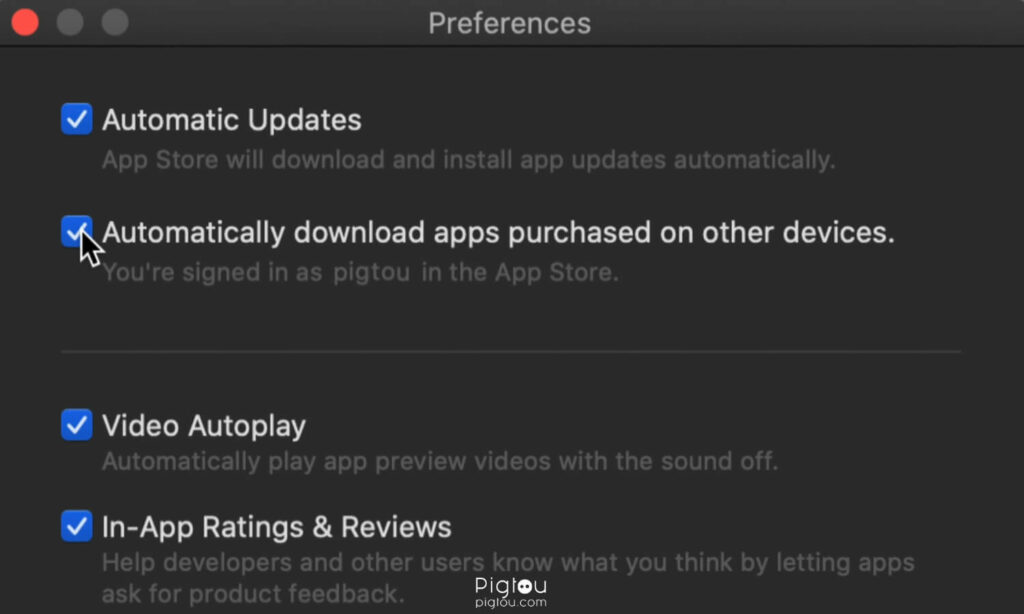The width and height of the screenshot is (1024, 614).
Task: Click the Preferences window title
Action: (x=509, y=24)
